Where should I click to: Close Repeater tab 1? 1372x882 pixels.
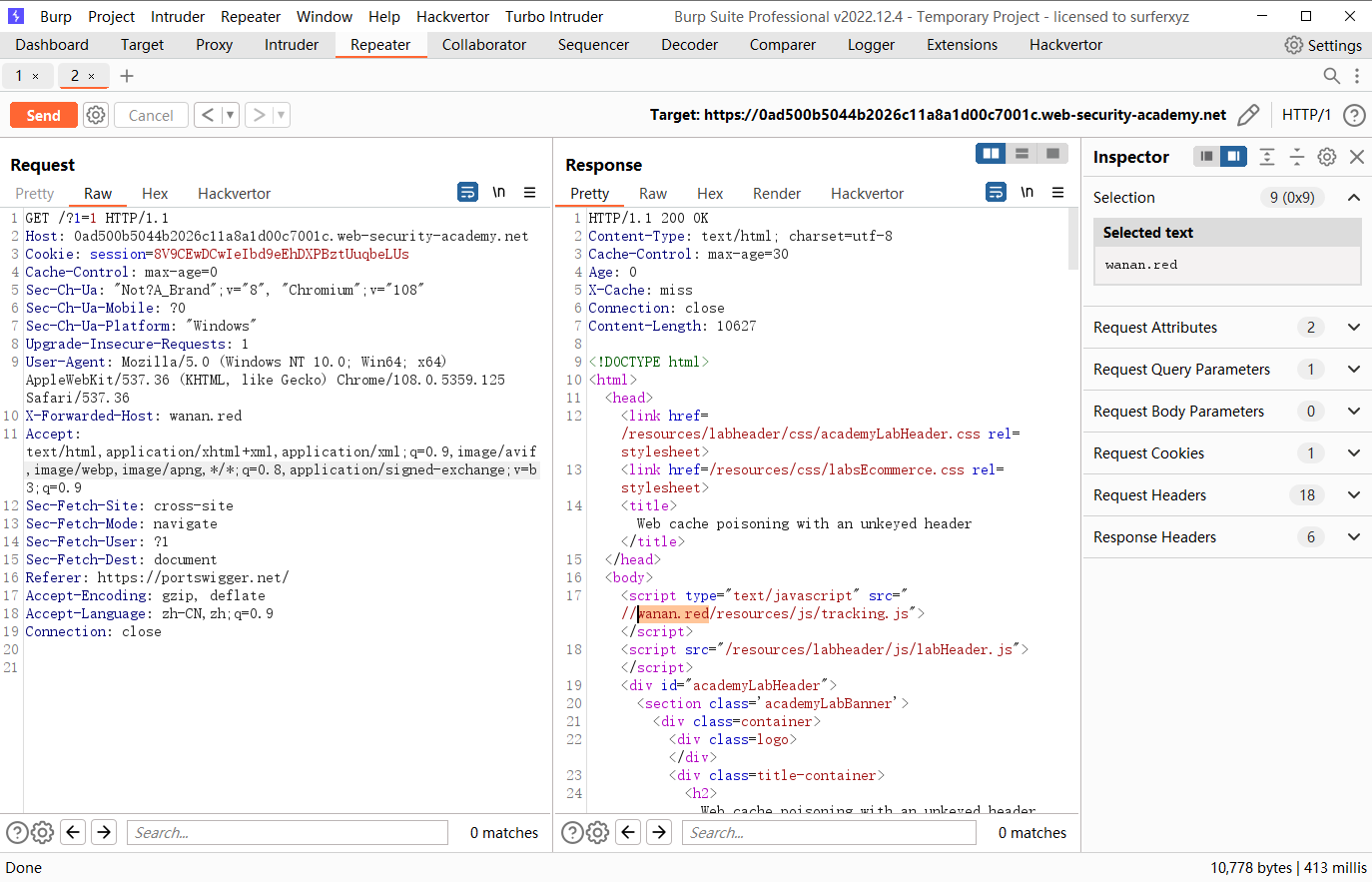(x=36, y=76)
